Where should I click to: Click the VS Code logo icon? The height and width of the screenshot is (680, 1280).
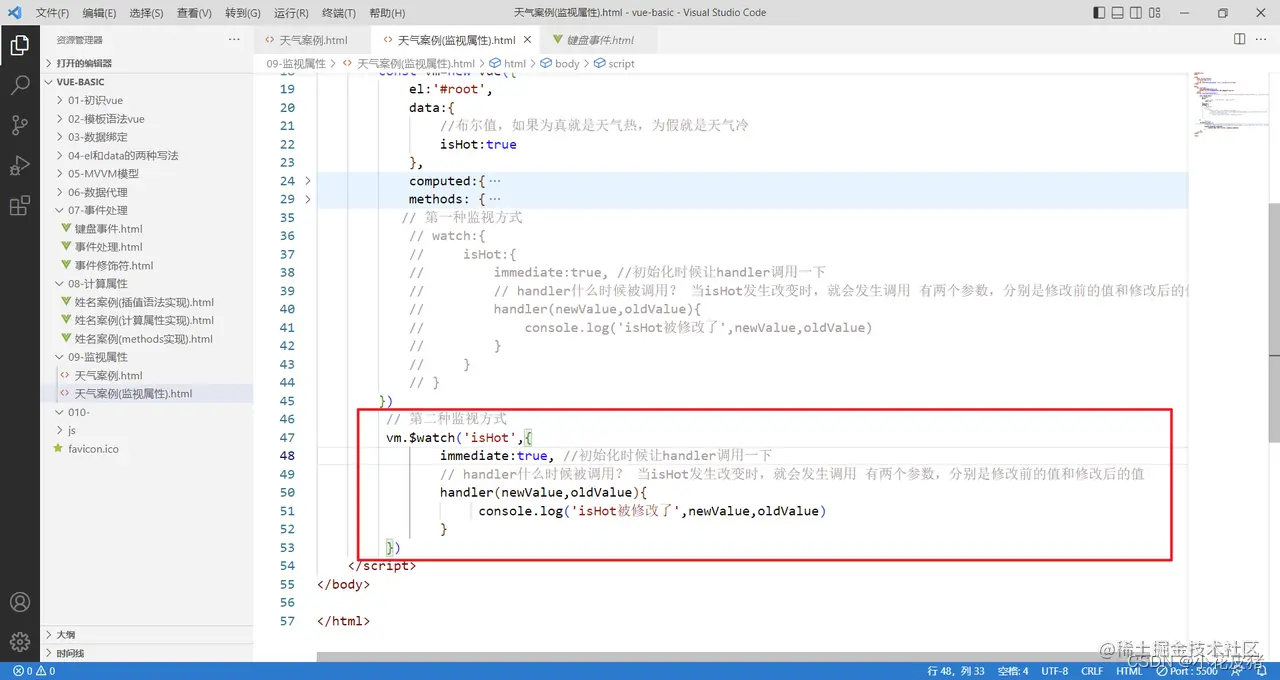14,13
